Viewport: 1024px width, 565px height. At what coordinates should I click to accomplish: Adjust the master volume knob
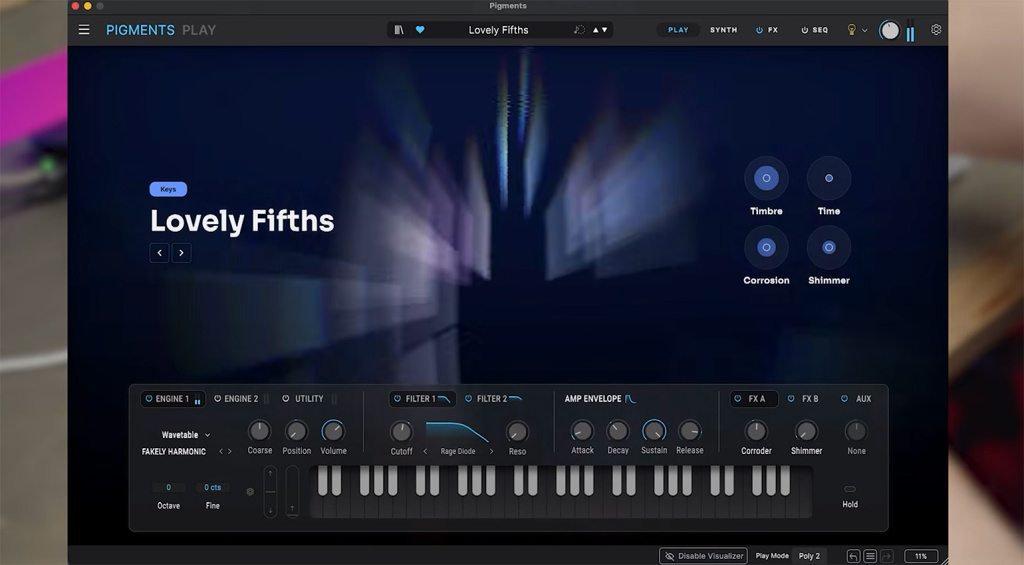pos(889,30)
